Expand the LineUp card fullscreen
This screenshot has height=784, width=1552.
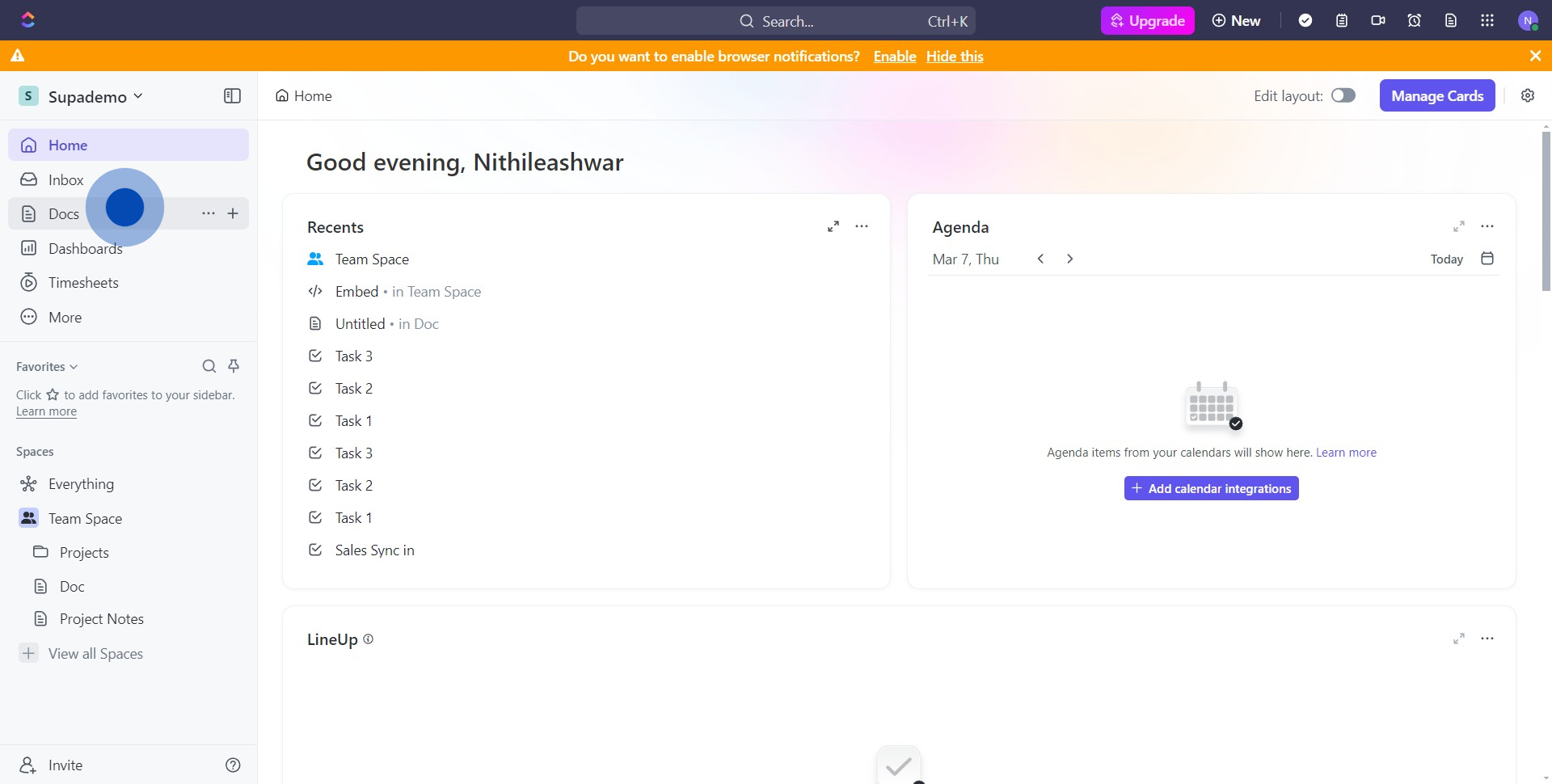tap(1459, 639)
